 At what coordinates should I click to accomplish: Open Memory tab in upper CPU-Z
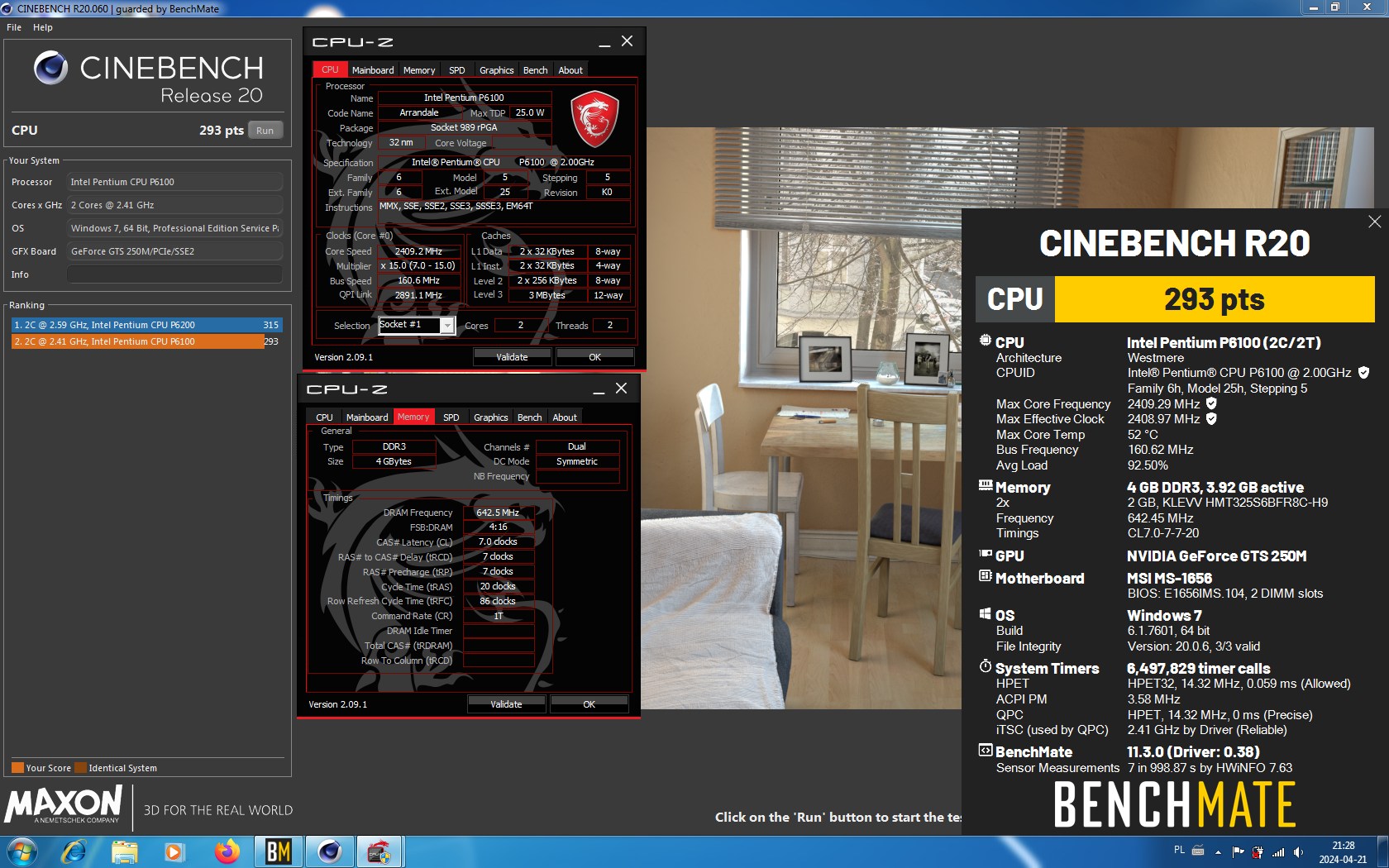419,70
